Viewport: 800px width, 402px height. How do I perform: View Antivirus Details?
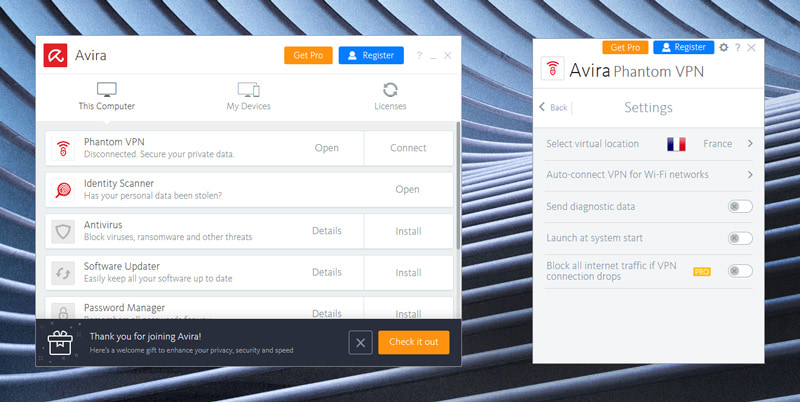327,231
